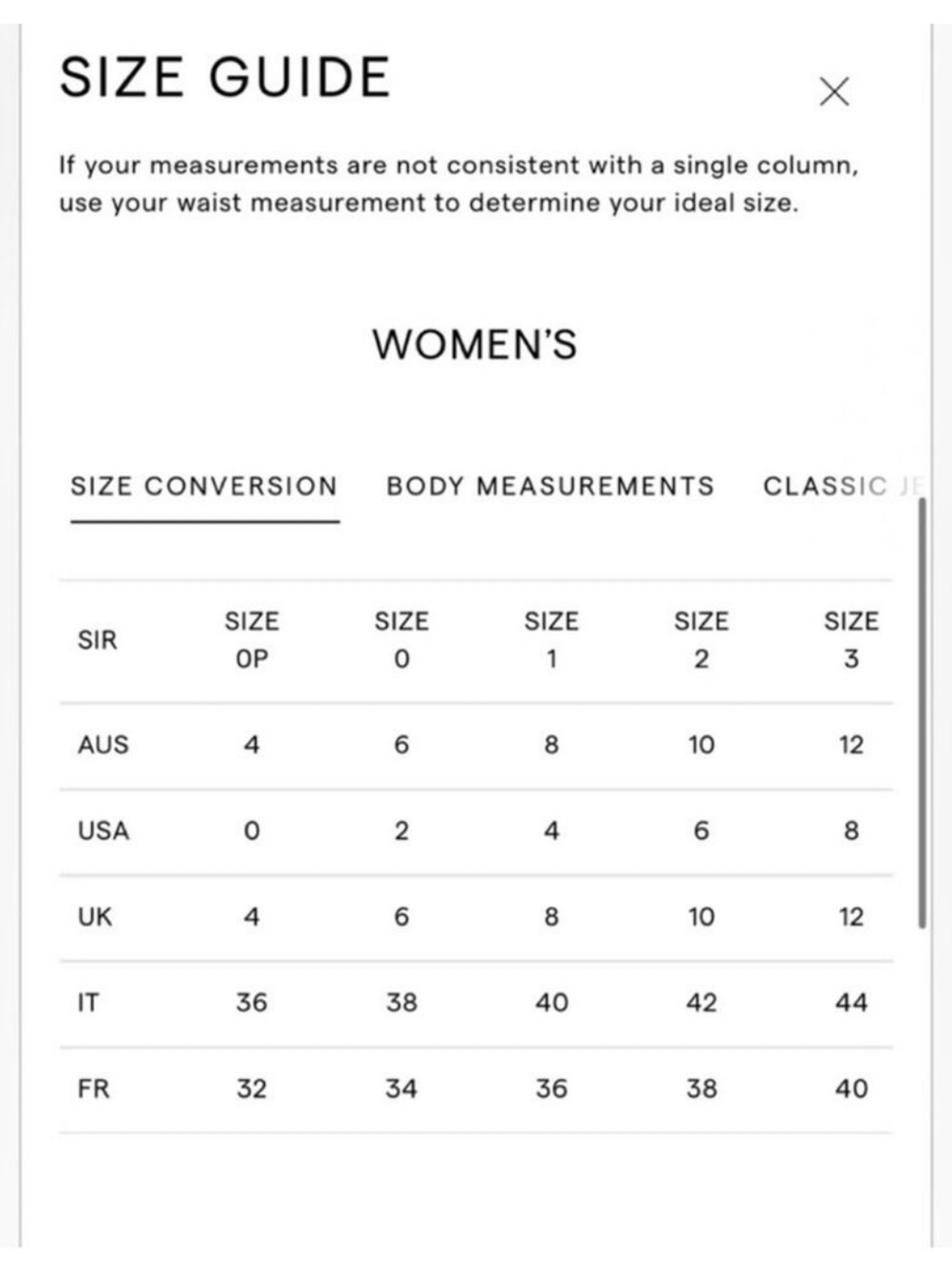
Task: Click FR size 32 cell
Action: pos(252,1089)
